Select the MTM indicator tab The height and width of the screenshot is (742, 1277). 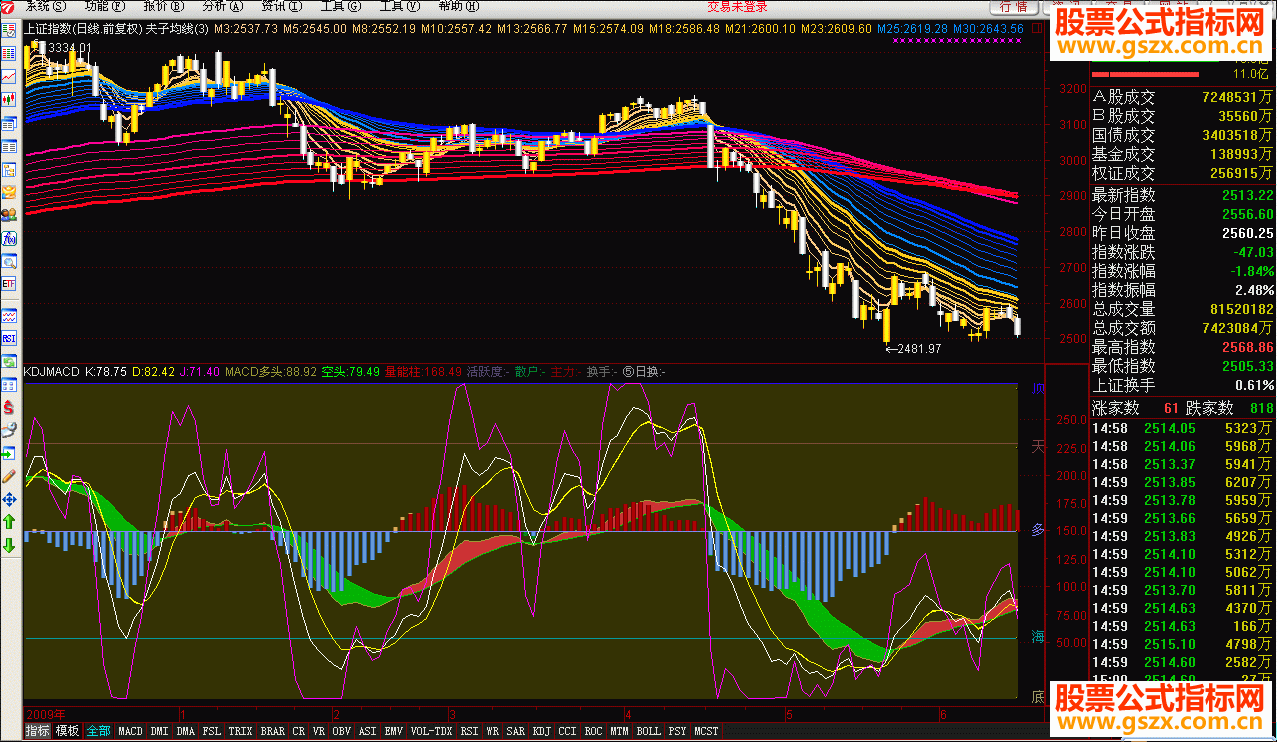tap(621, 731)
